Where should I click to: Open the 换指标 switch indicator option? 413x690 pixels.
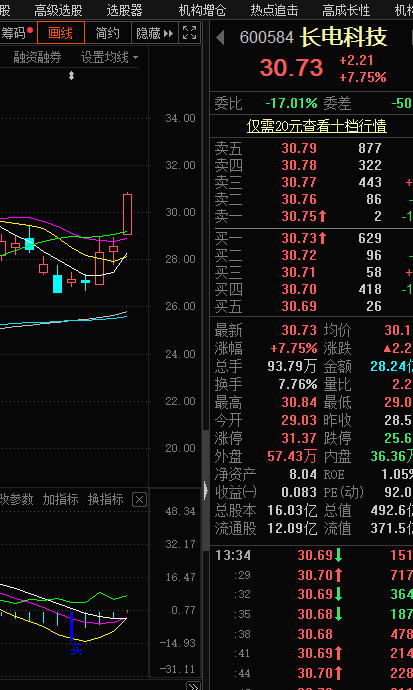pyautogui.click(x=106, y=499)
